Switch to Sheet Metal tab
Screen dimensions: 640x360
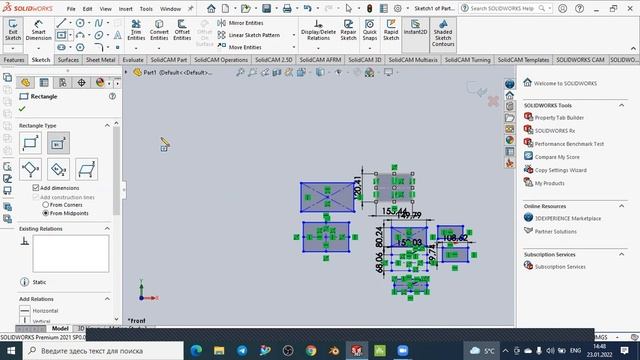click(100, 60)
